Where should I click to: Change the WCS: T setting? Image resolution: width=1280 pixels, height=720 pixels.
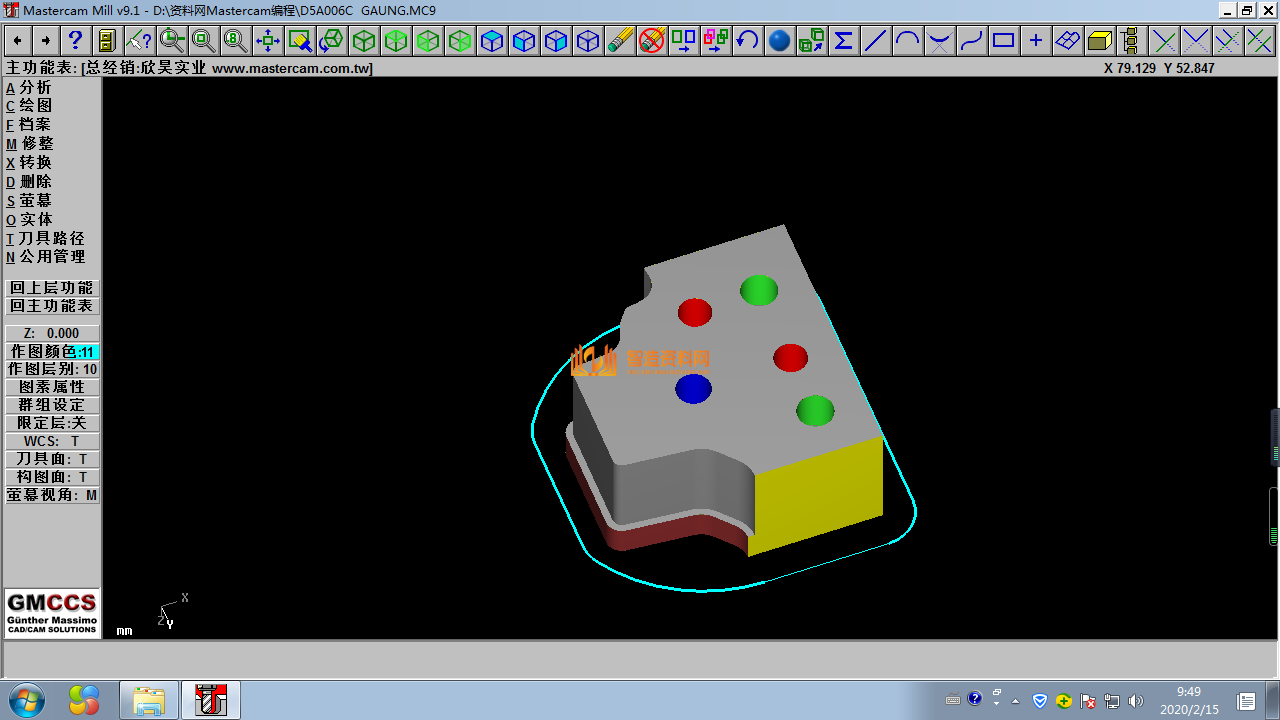(52, 441)
